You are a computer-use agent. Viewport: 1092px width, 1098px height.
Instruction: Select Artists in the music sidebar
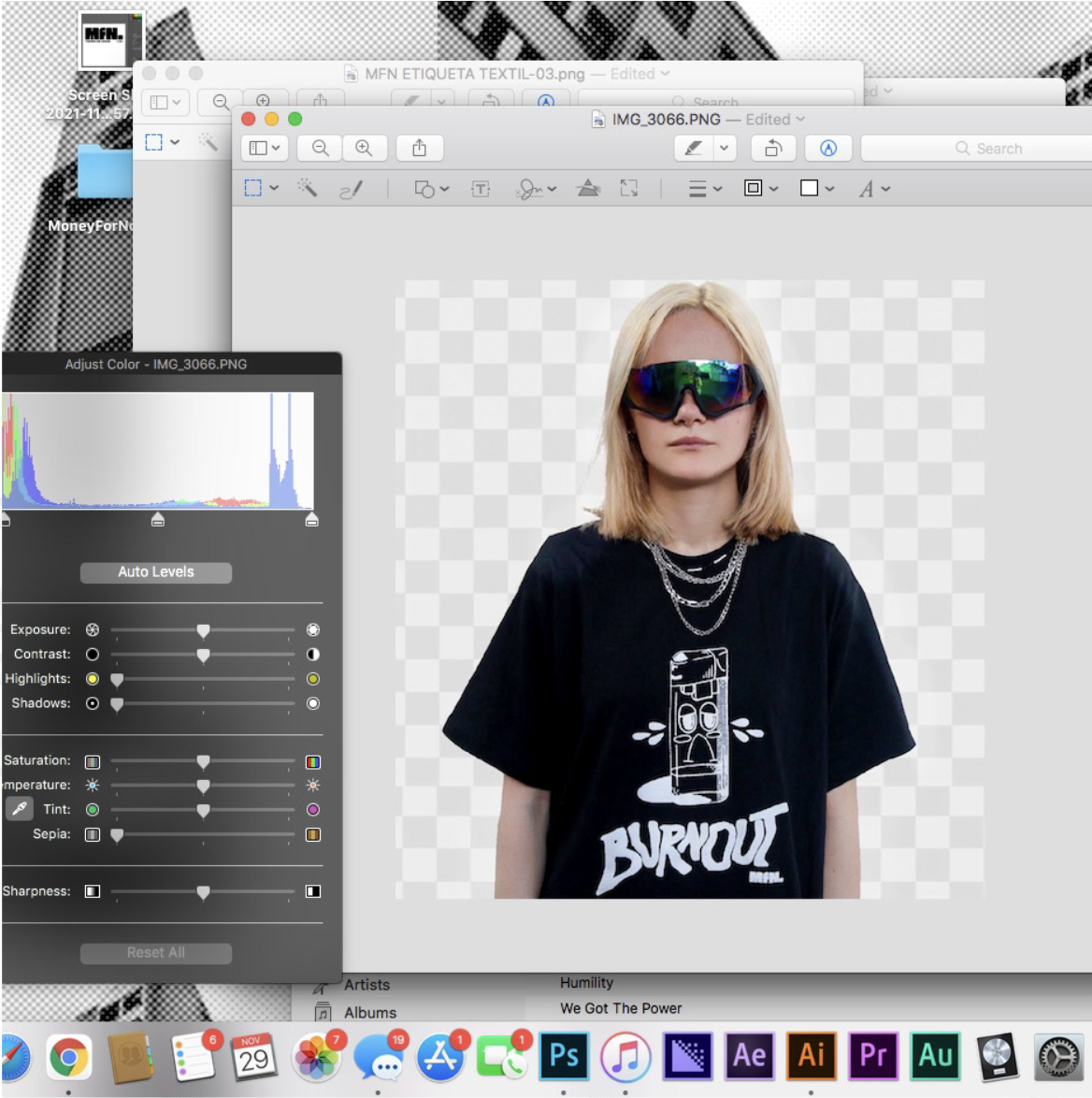(x=366, y=985)
